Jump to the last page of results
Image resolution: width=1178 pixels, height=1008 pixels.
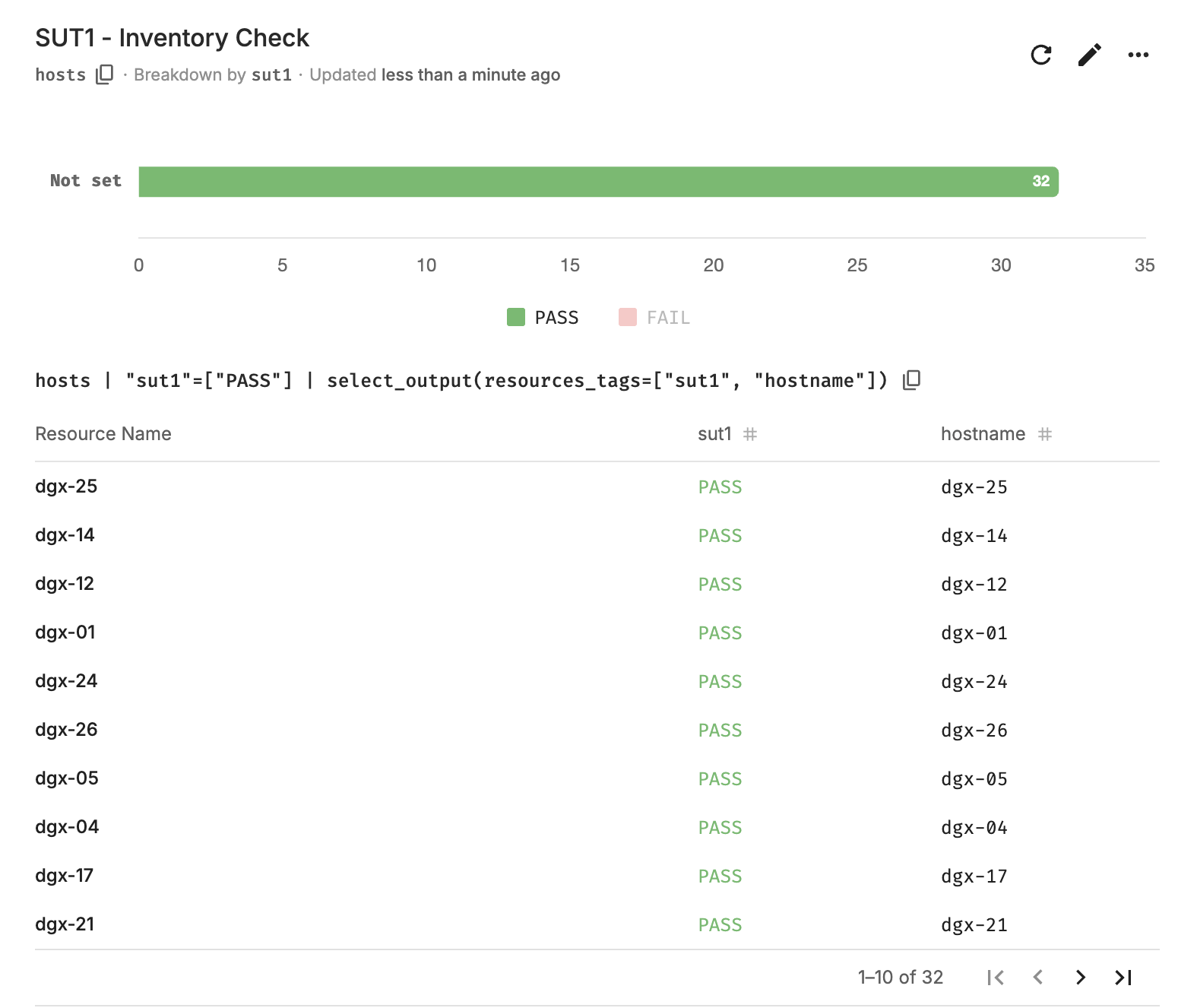point(1123,978)
